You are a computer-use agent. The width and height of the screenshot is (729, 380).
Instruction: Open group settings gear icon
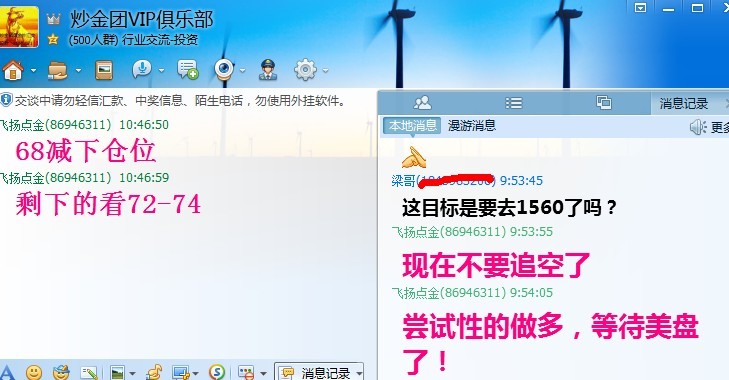(x=305, y=70)
